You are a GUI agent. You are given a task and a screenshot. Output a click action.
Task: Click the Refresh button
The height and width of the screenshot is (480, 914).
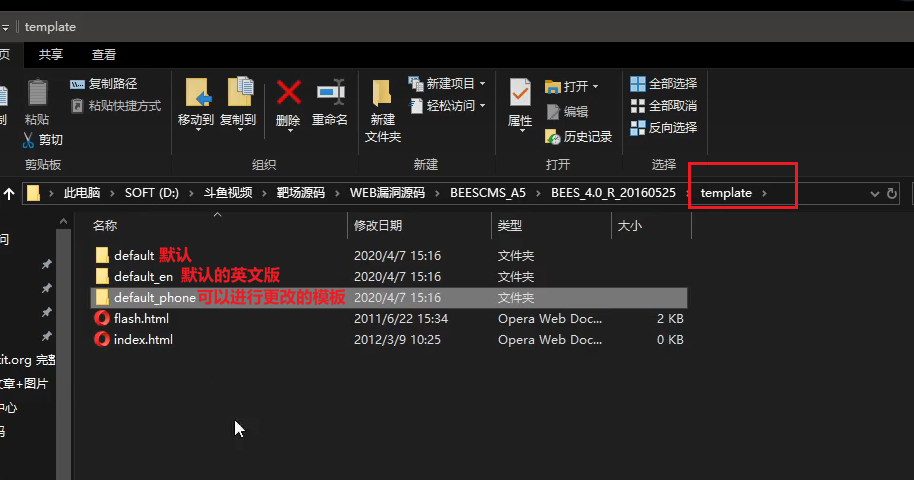click(x=892, y=194)
